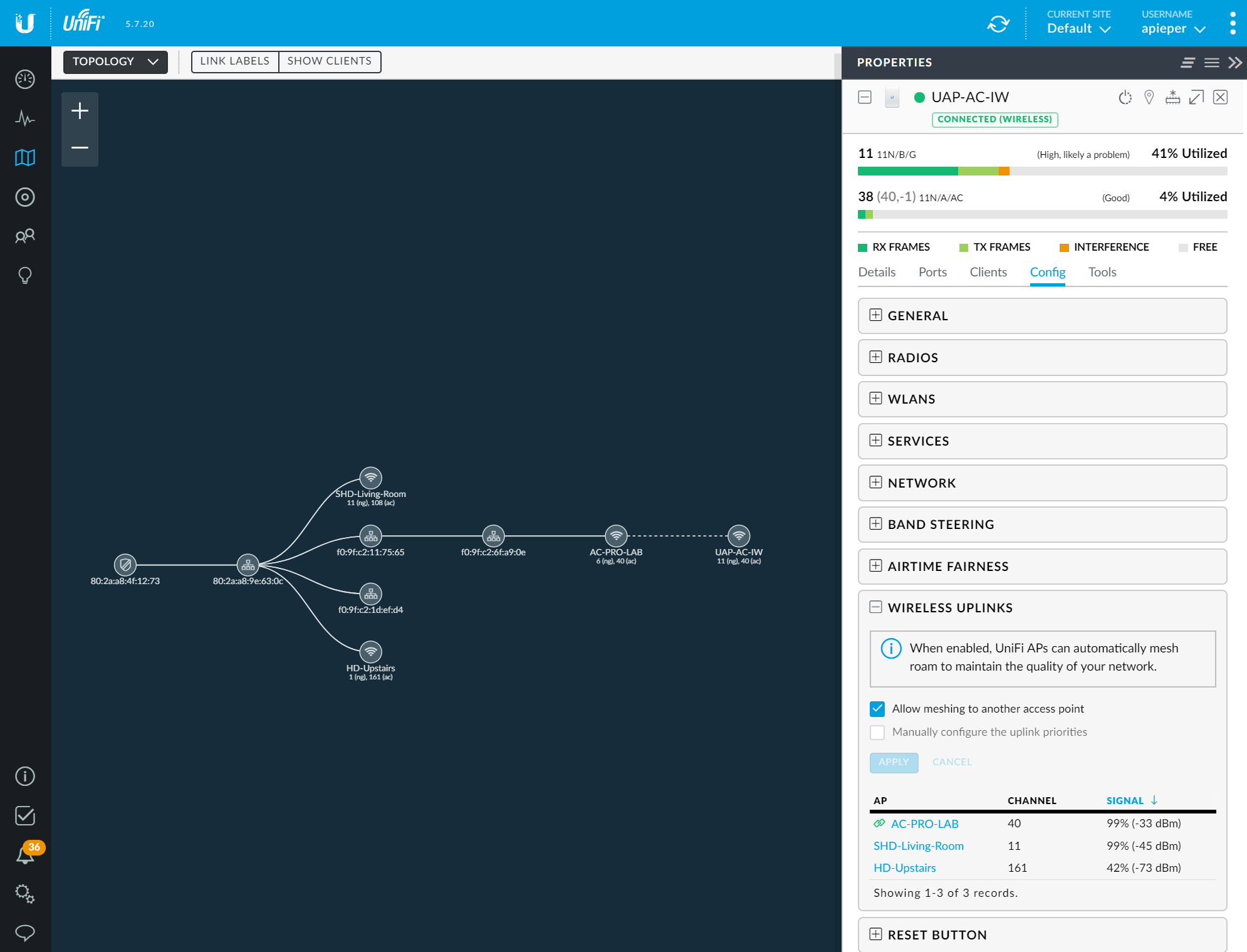Open the Alerts bell with 36 badge

[25, 855]
